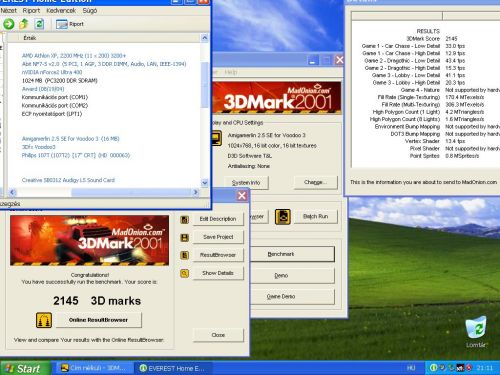The width and height of the screenshot is (500, 375).
Task: Click the Amigamerlin 2.5 SE for Voodoo 3 link
Action: click(70, 139)
